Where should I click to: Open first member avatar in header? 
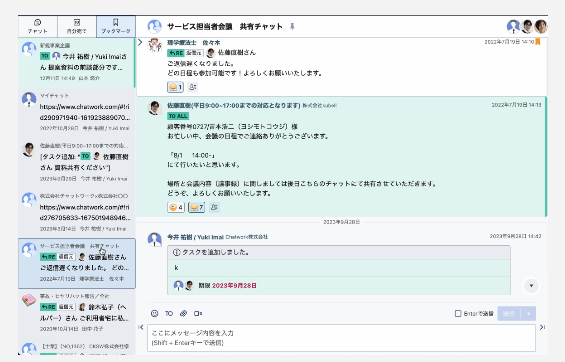click(513, 27)
